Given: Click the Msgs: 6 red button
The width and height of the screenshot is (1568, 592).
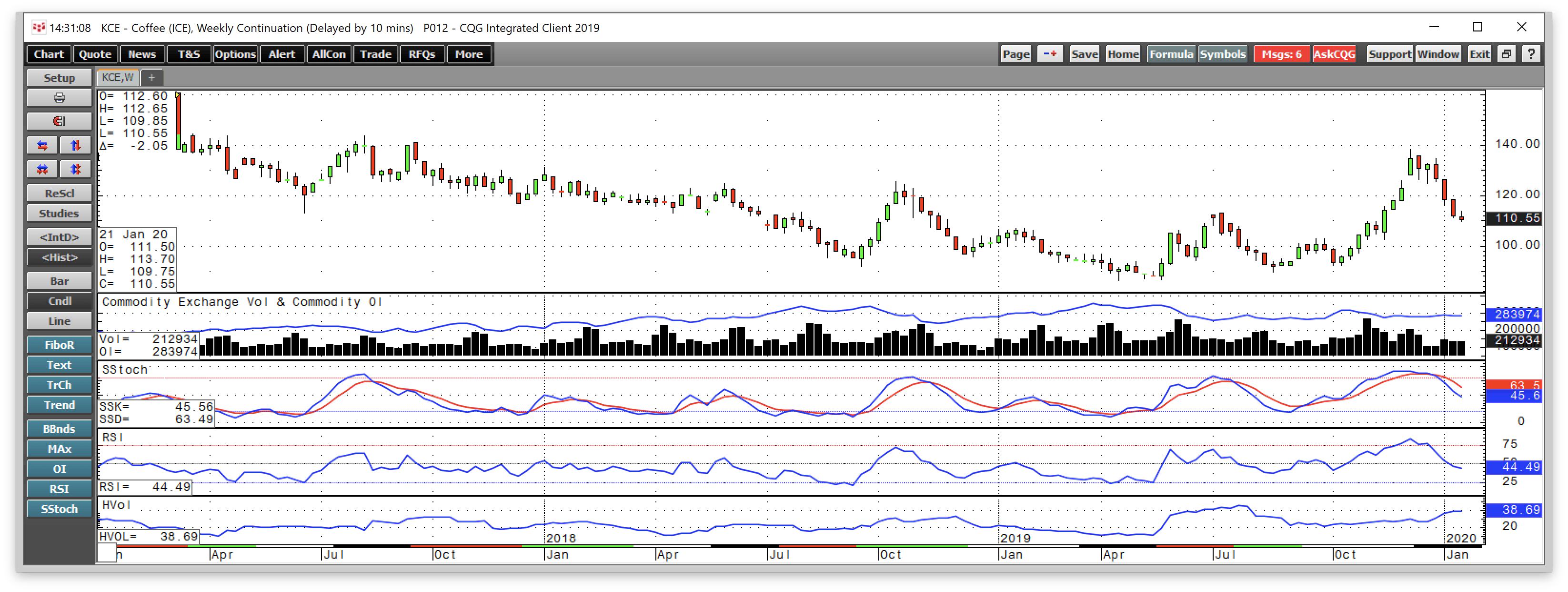Looking at the screenshot, I should (1281, 54).
